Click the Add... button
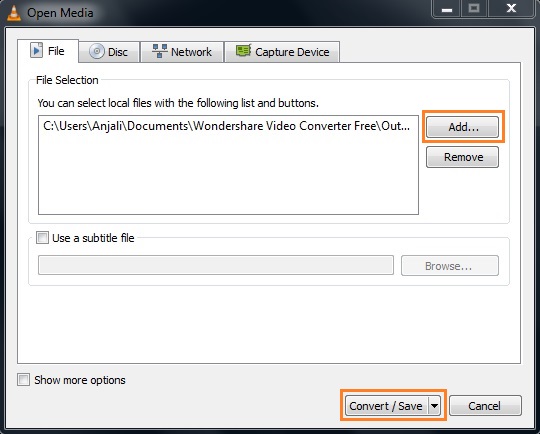This screenshot has height=434, width=540. [463, 127]
